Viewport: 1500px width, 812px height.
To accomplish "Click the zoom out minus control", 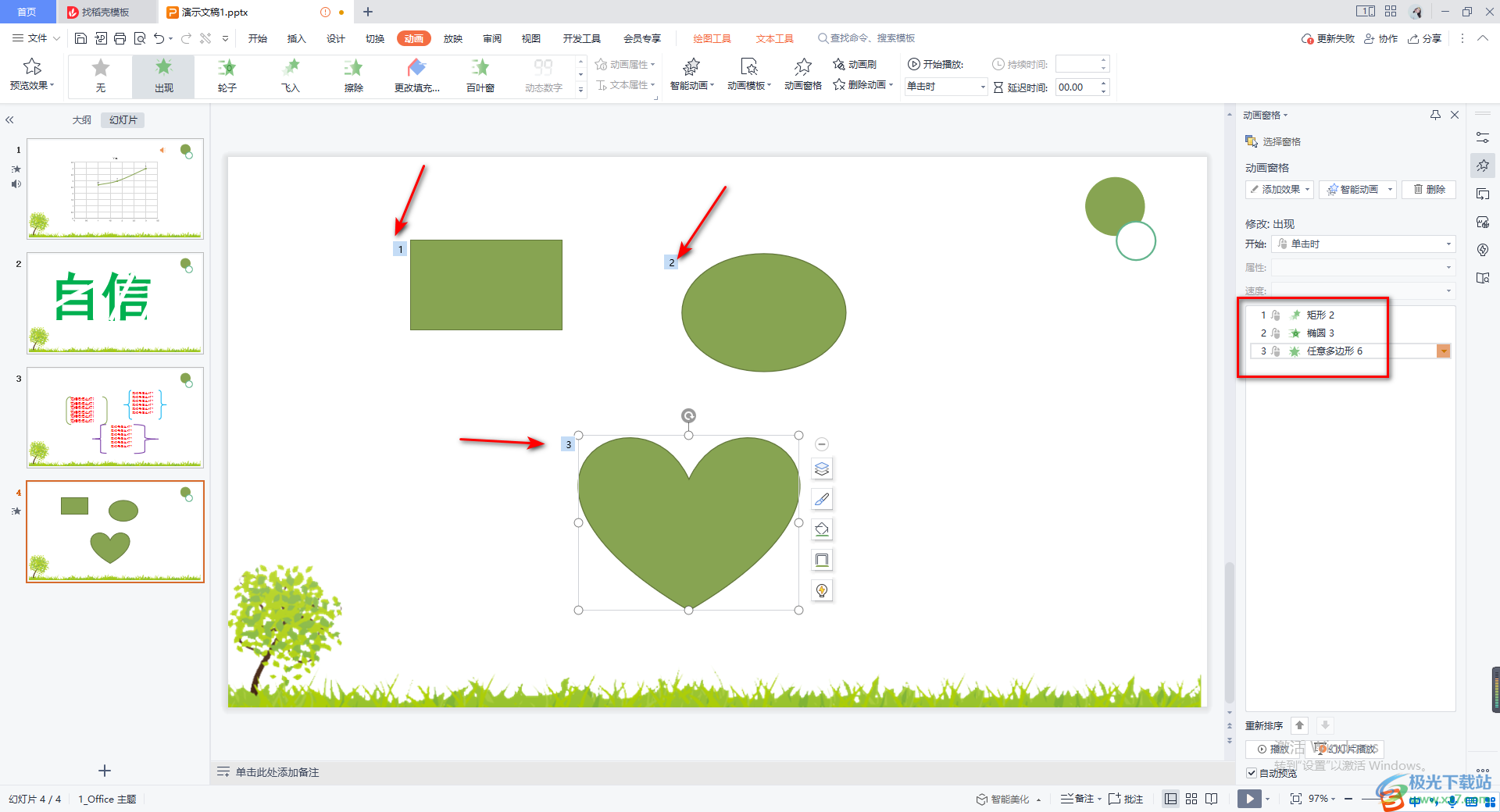I will (x=1348, y=799).
